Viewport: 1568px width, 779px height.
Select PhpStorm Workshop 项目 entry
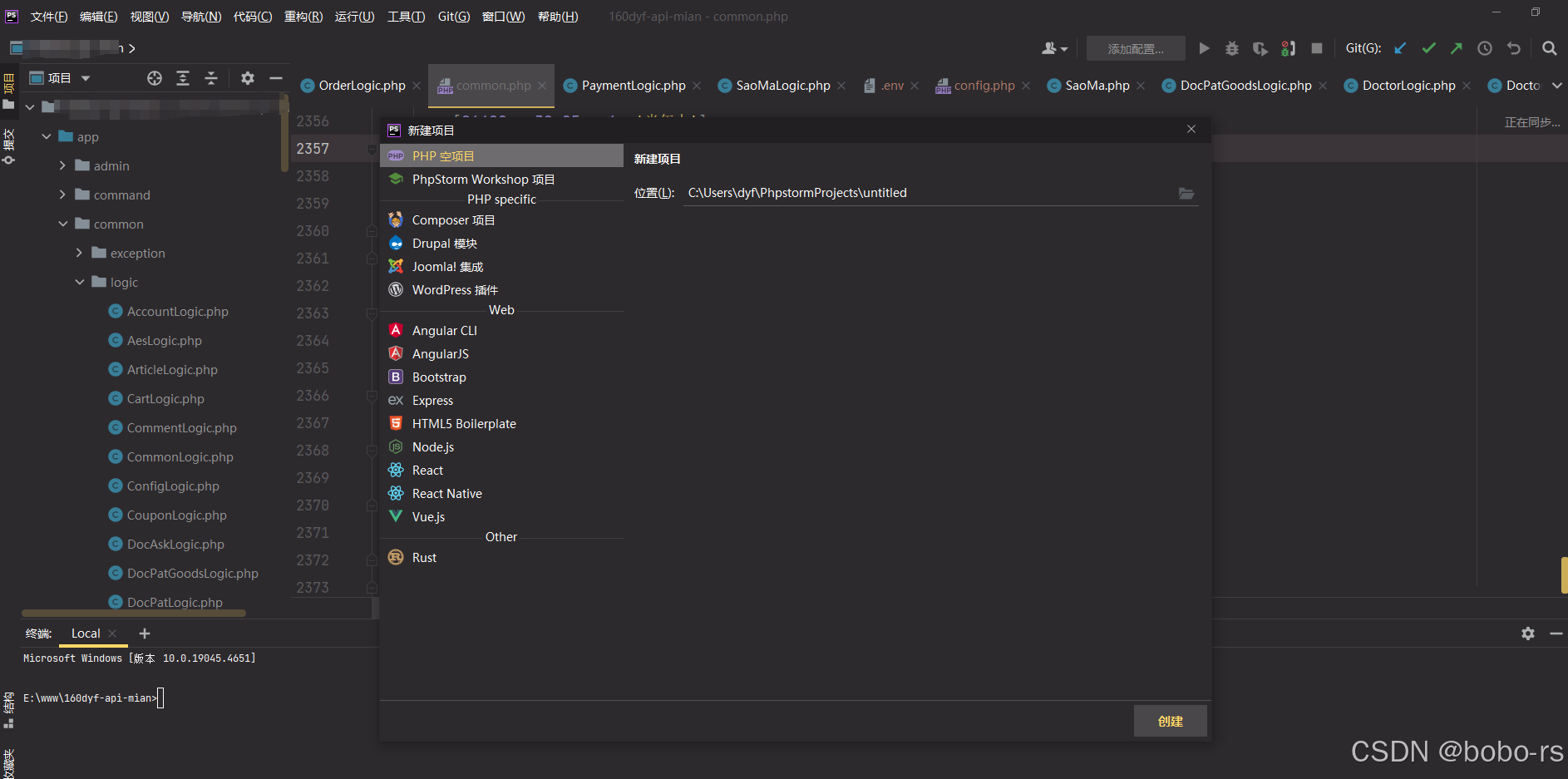tap(501, 180)
